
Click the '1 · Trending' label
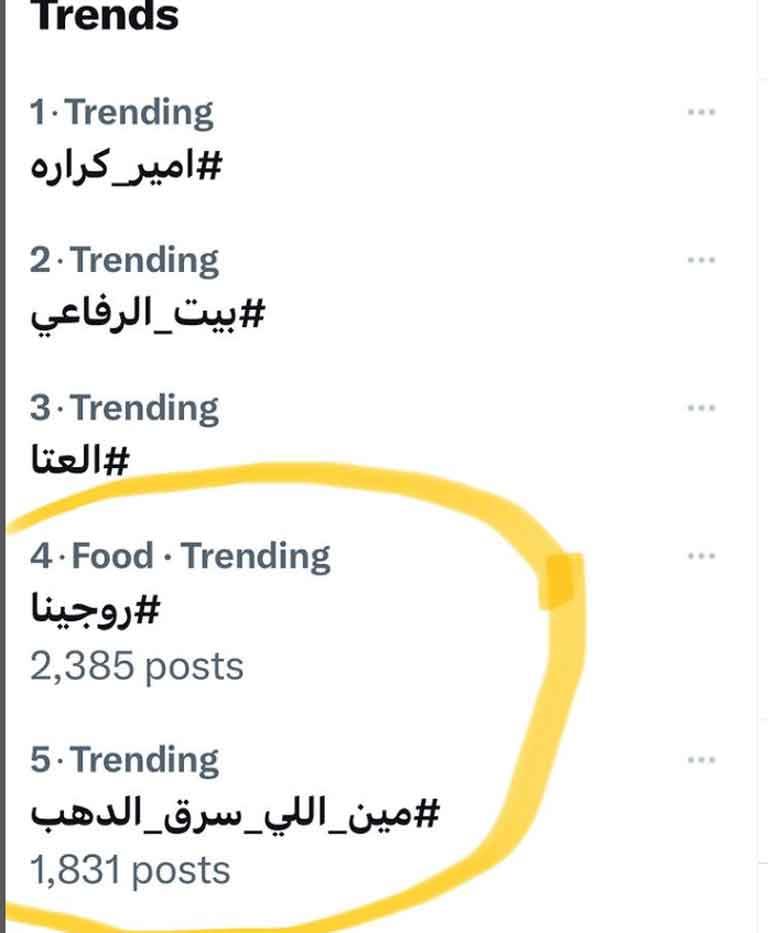[x=121, y=112]
